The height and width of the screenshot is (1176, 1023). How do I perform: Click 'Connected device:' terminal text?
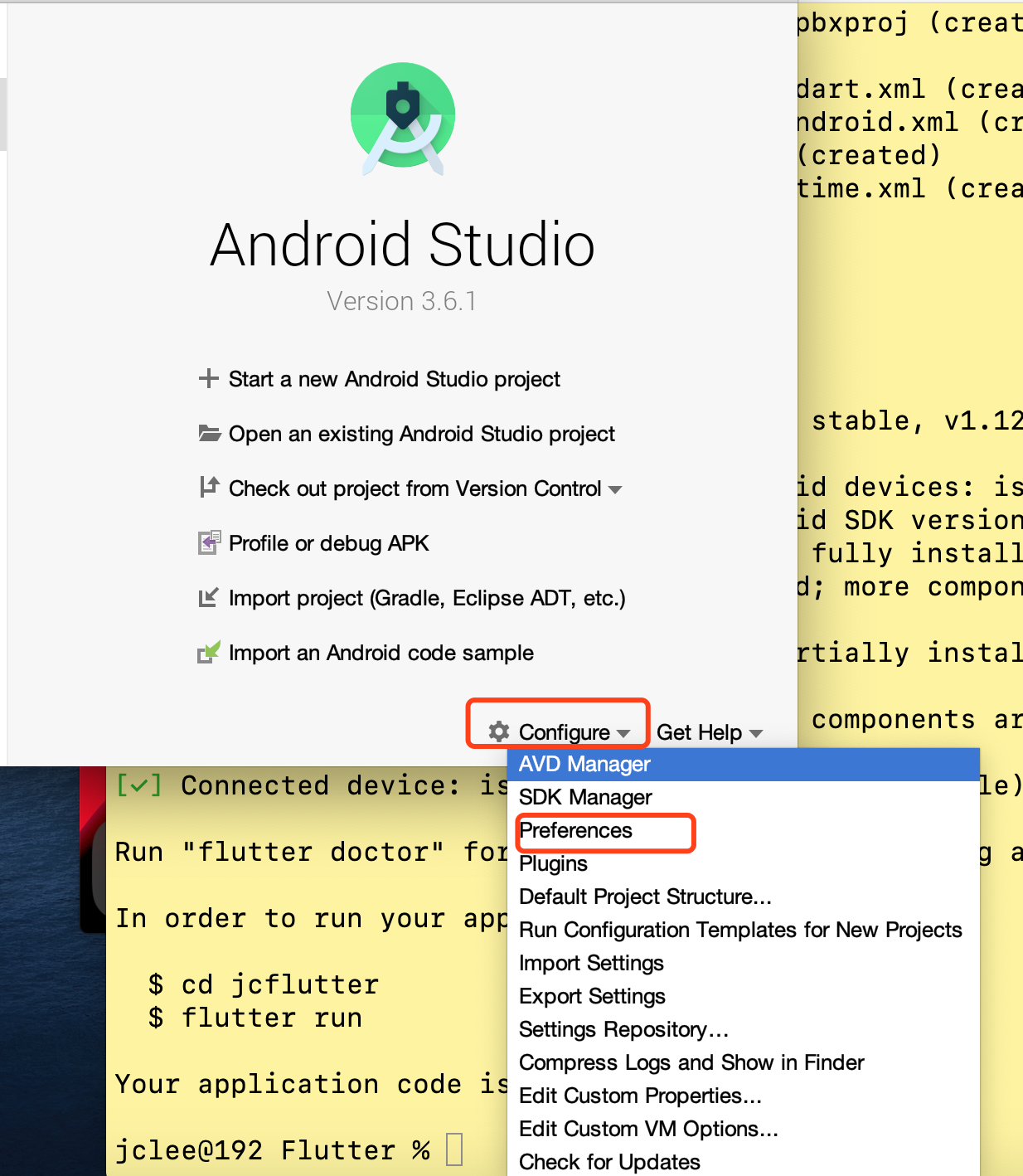[x=322, y=785]
